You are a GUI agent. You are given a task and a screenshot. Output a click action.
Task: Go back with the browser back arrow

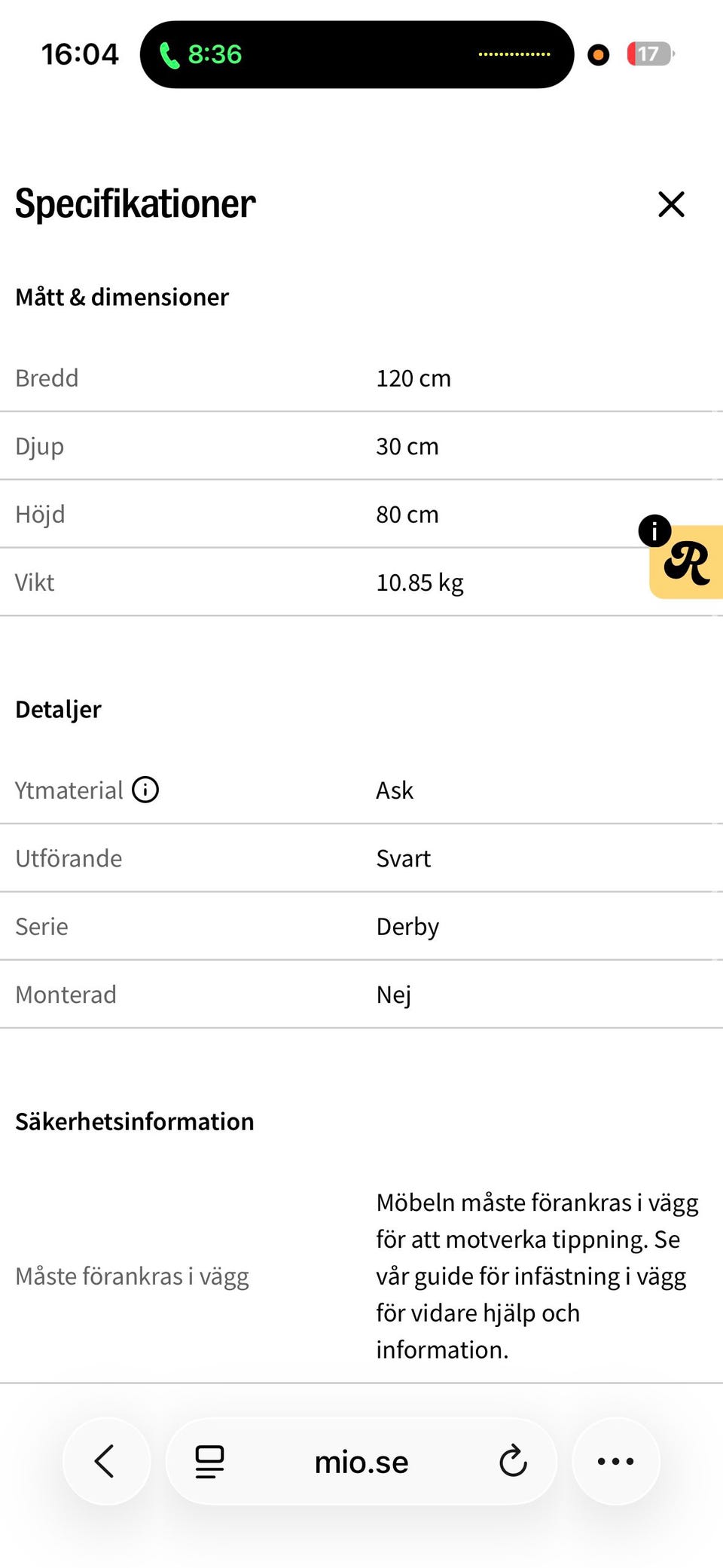click(x=105, y=1461)
